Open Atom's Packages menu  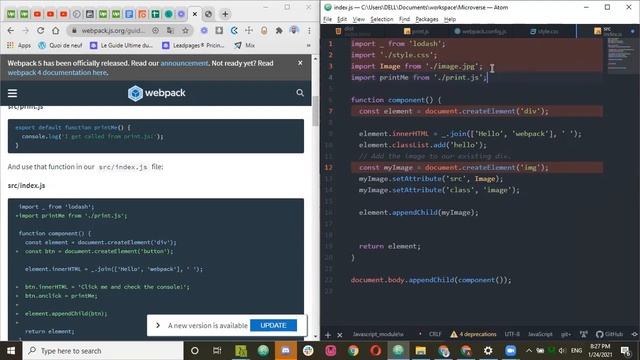coord(427,19)
